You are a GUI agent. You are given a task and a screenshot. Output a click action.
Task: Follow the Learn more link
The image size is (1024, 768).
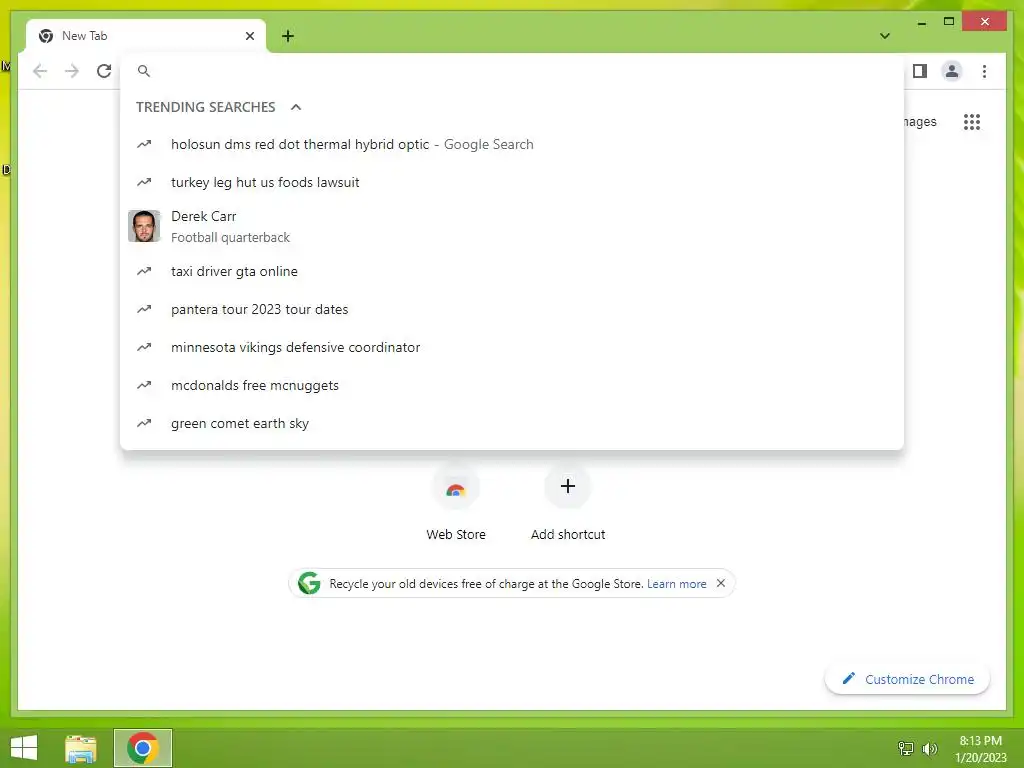pyautogui.click(x=677, y=584)
